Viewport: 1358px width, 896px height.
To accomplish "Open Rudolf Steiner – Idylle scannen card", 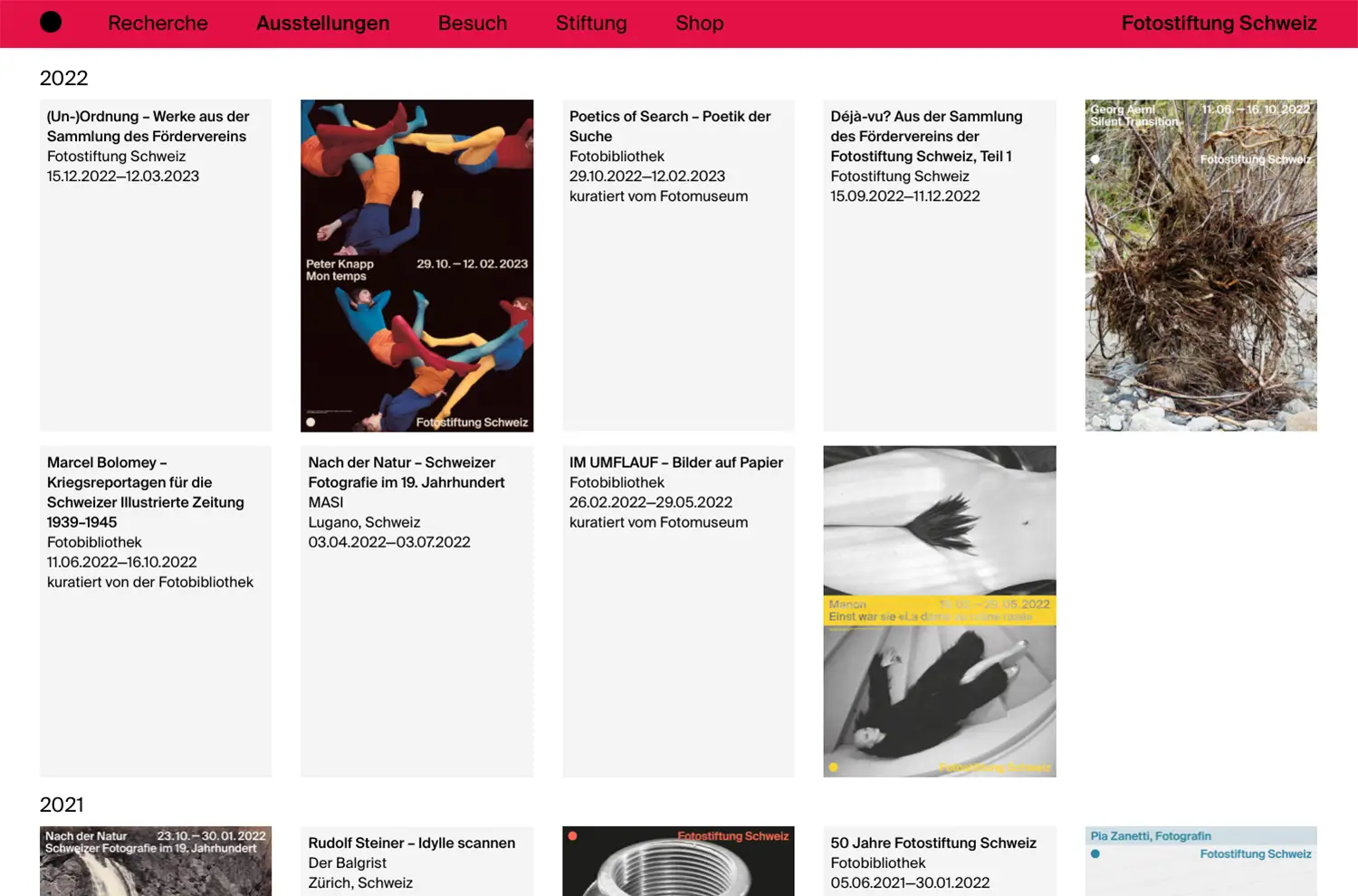I will (x=416, y=861).
